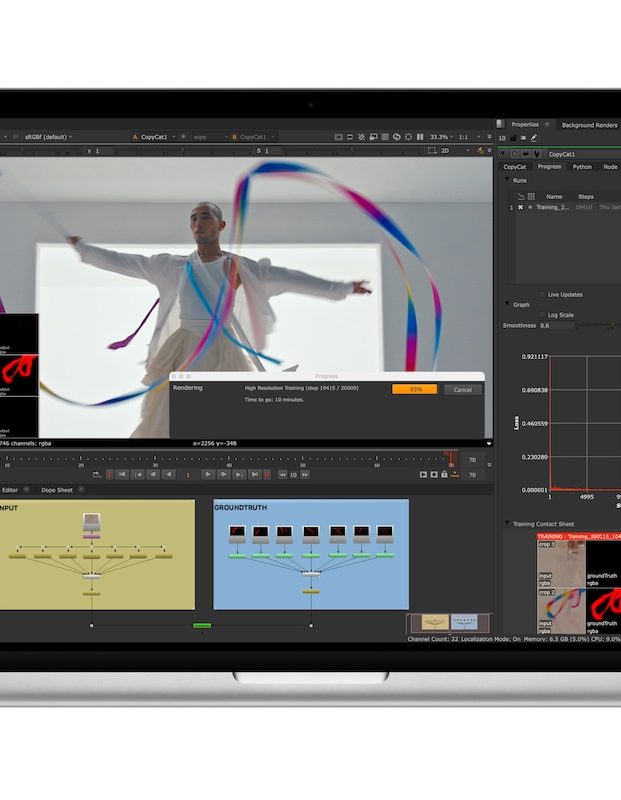This screenshot has height=800, width=621.
Task: Collapse the Runs section
Action: coord(506,180)
